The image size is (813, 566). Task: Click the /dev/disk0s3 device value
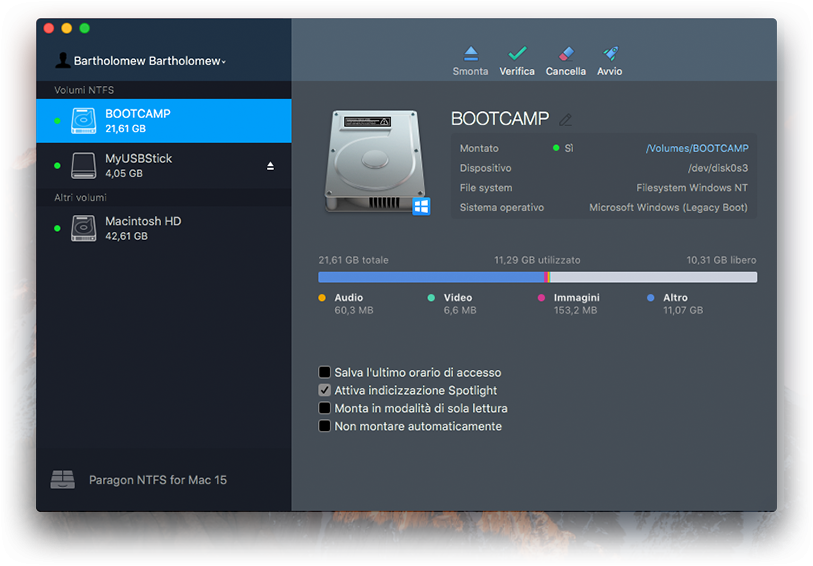(x=718, y=168)
